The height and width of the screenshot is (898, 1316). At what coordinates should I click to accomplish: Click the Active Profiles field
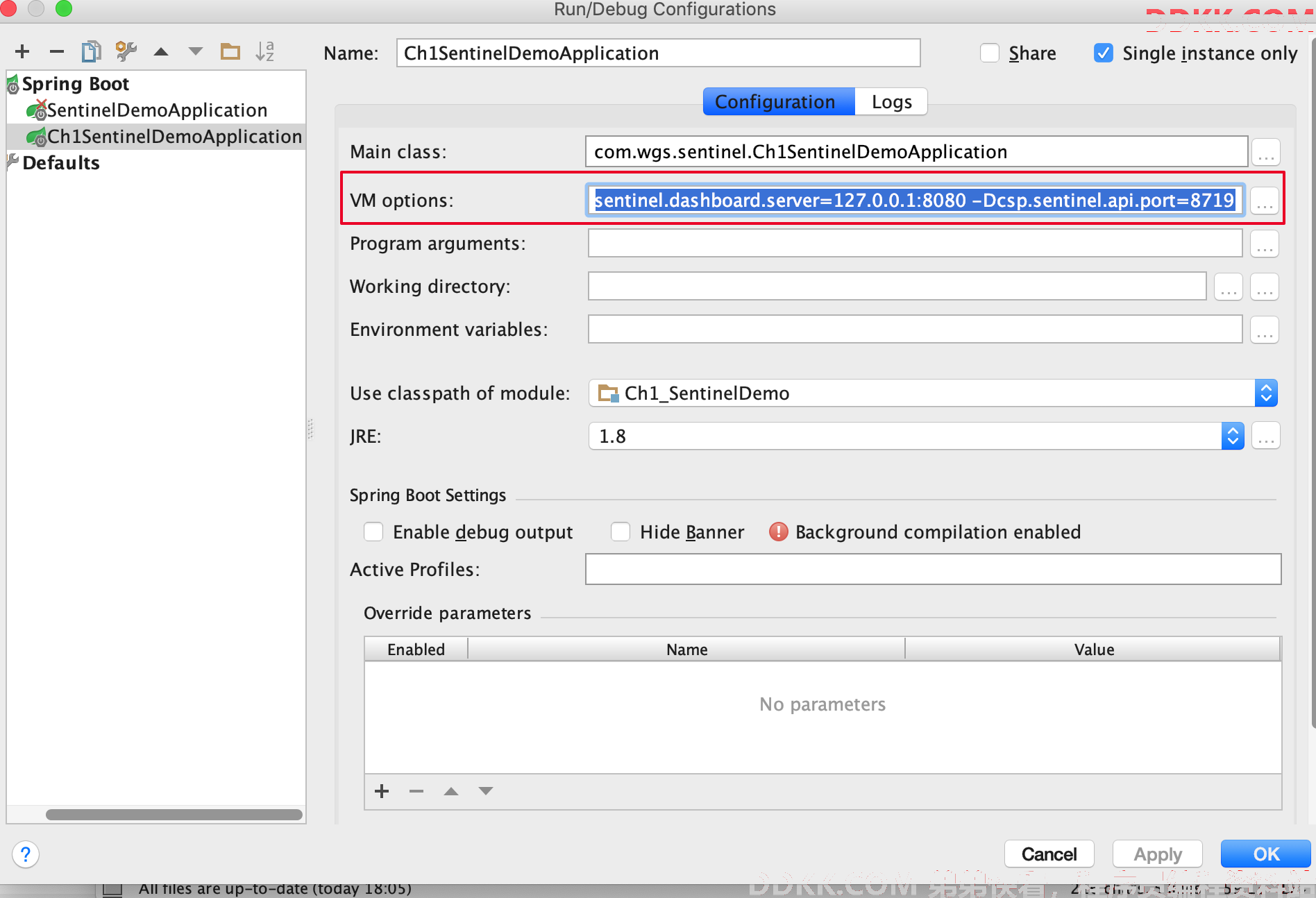point(933,570)
